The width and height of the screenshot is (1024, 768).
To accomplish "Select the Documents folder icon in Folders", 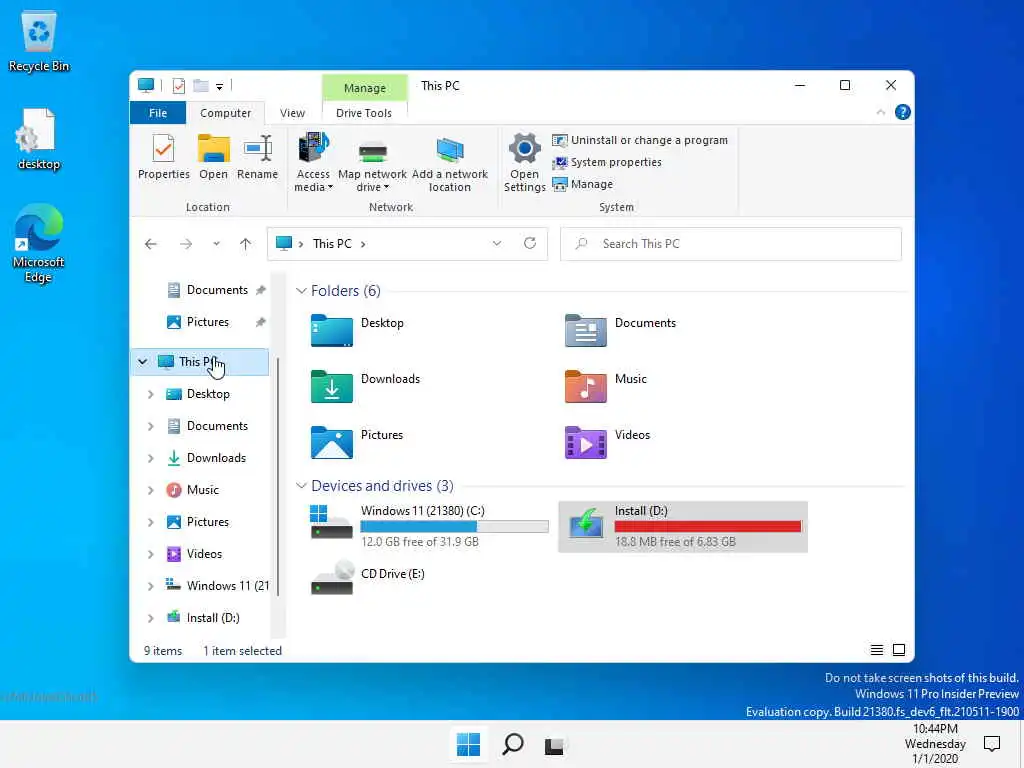I will click(586, 330).
